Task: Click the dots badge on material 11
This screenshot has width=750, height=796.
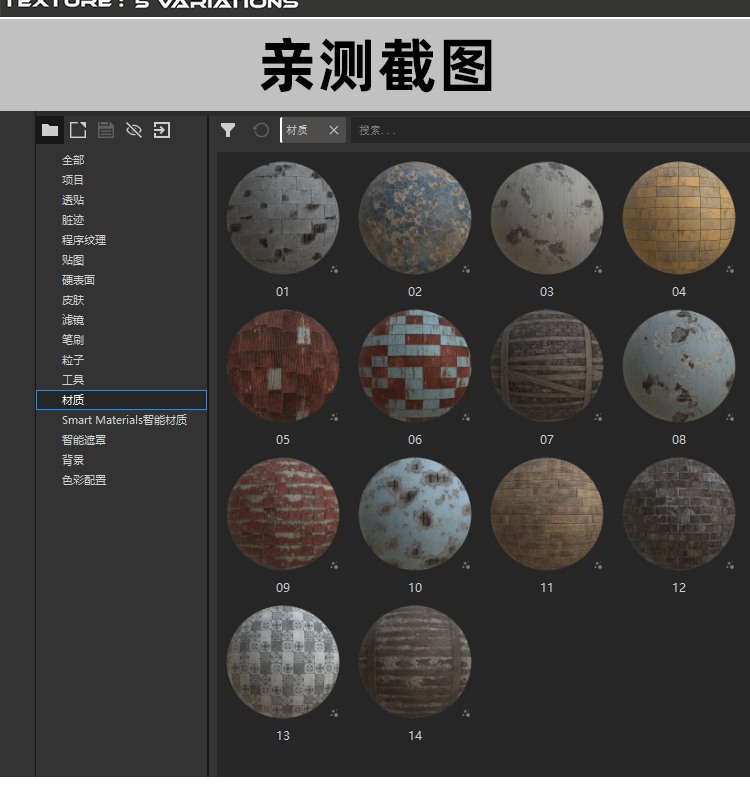Action: 598,565
